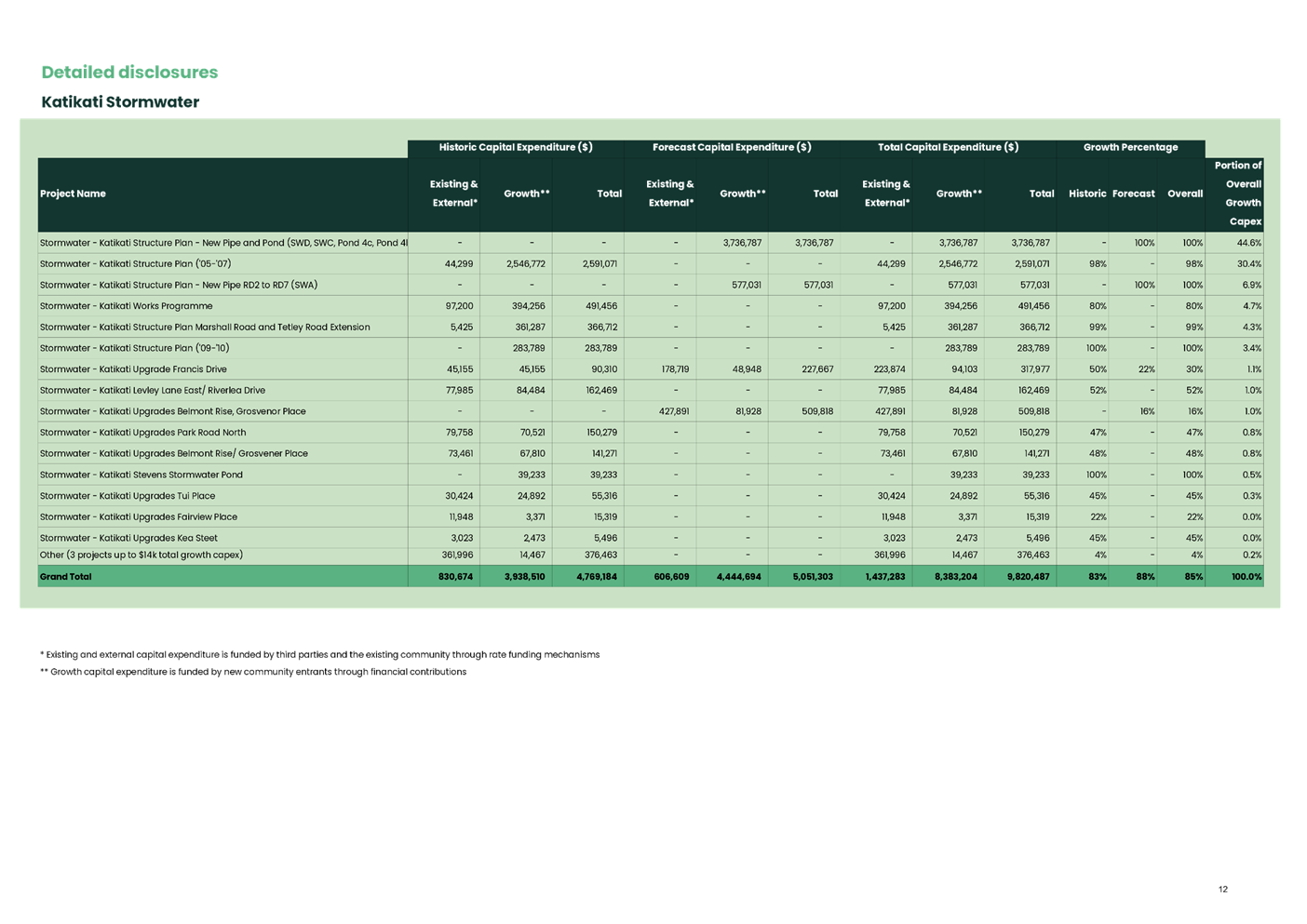This screenshot has width=1307, height=924.
Task: Select the "Other (3 projects...)" row label
Action: click(141, 555)
